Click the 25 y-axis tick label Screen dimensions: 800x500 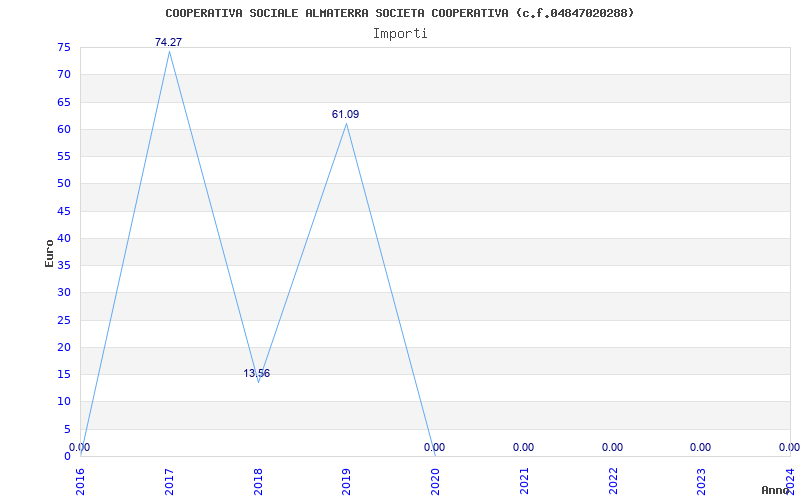point(64,320)
